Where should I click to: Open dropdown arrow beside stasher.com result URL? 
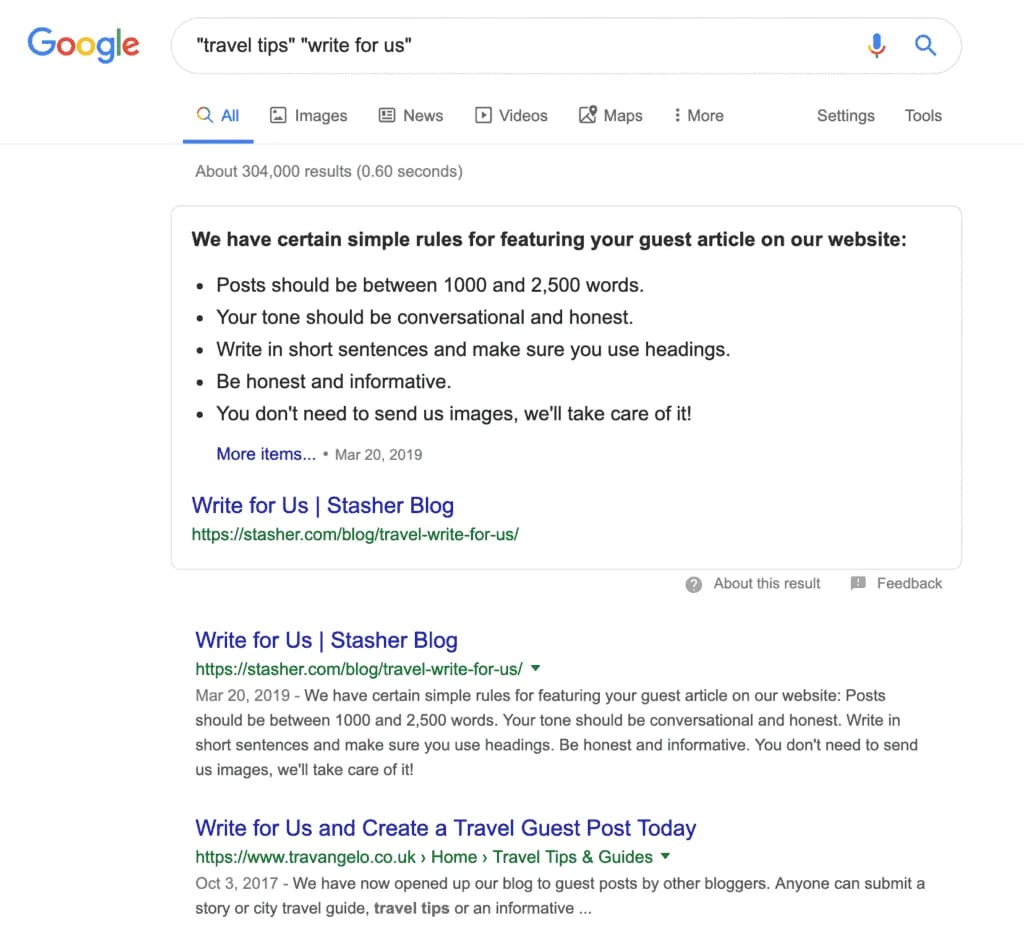coord(536,668)
